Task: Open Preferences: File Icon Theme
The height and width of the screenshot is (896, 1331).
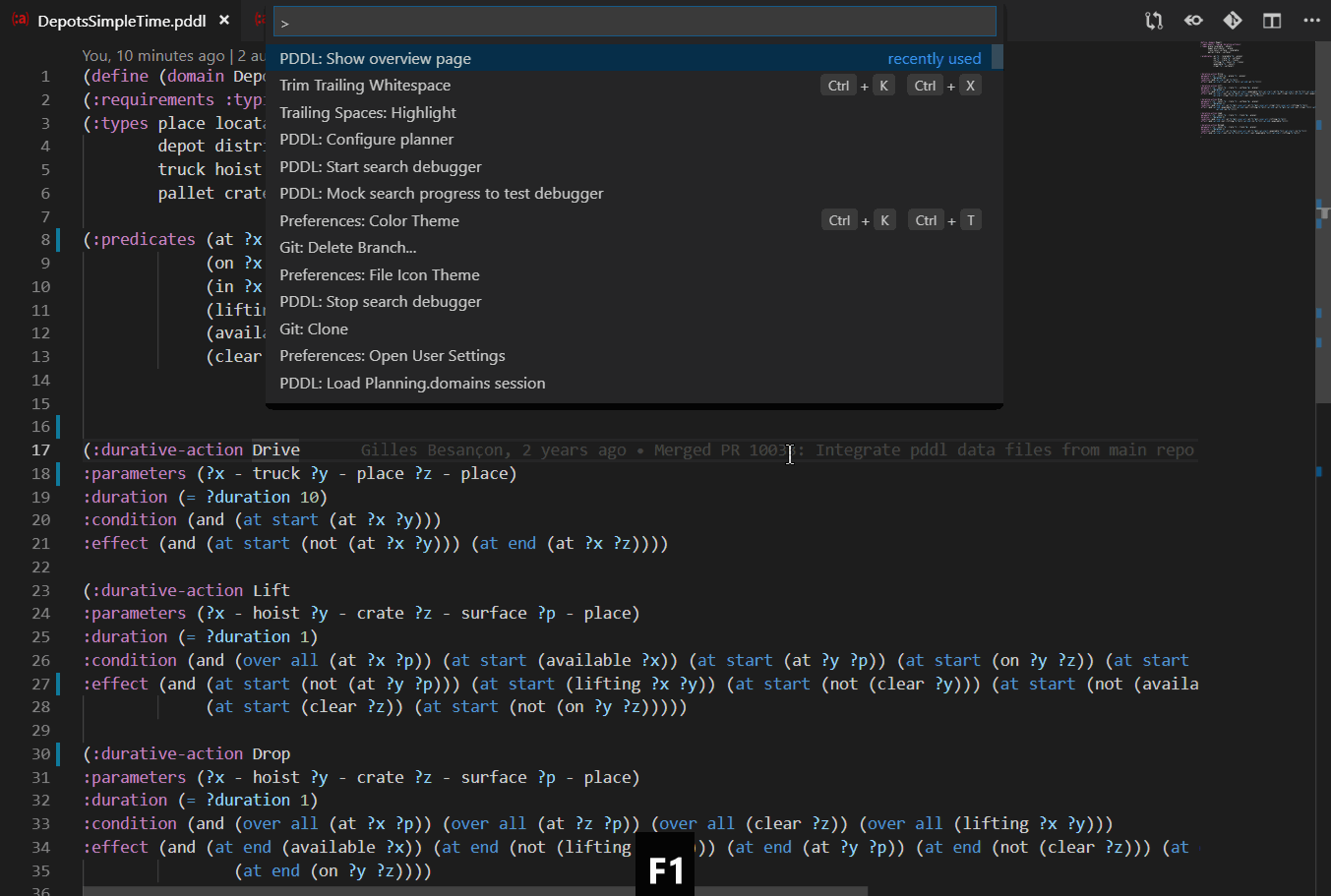Action: pyautogui.click(x=635, y=274)
